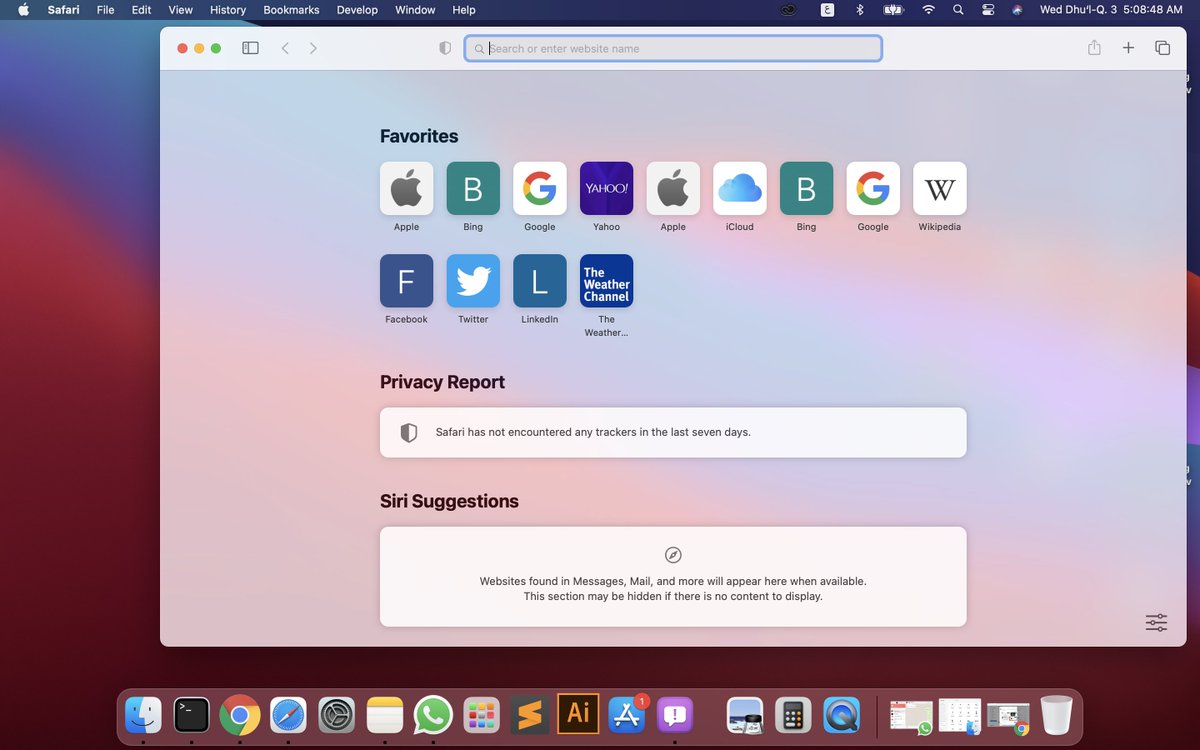Click the Privacy Report tracker summary card

tap(673, 432)
